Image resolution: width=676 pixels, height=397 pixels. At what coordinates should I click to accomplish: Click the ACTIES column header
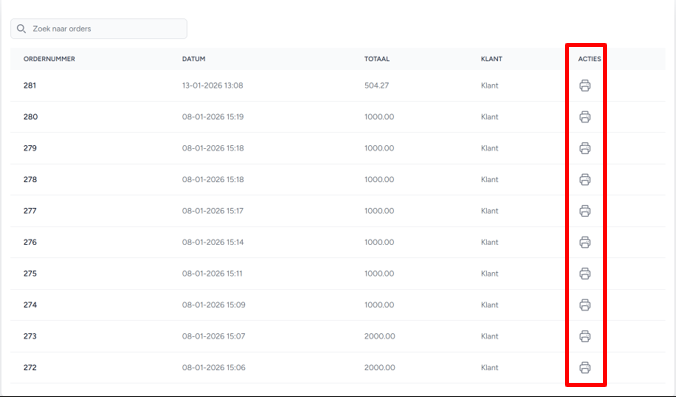(589, 59)
